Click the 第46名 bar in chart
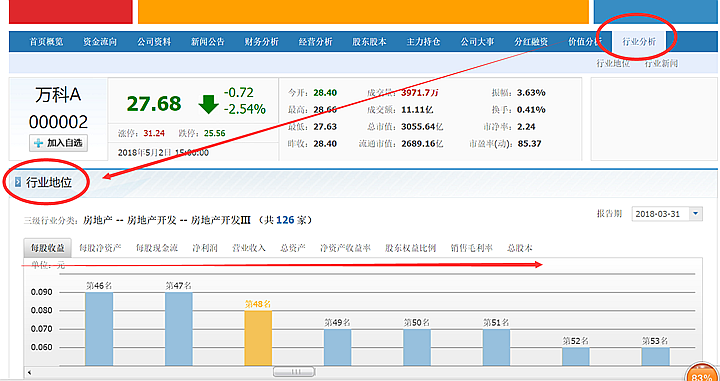 point(99,329)
